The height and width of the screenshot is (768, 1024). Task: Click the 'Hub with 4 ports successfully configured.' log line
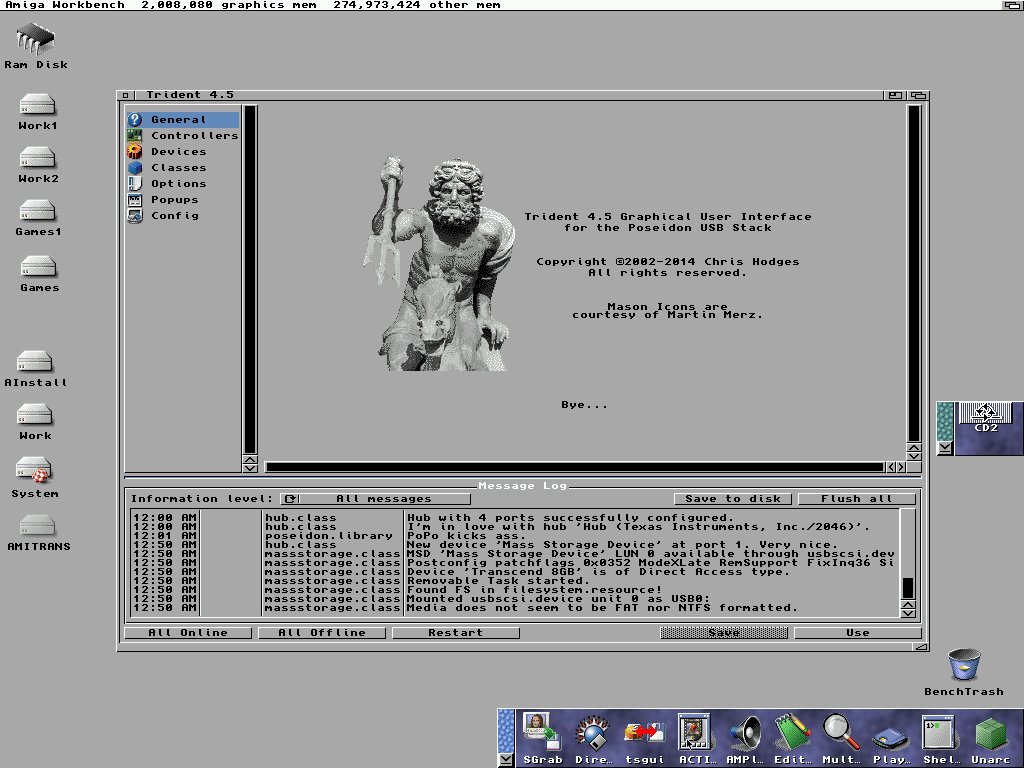pos(570,518)
